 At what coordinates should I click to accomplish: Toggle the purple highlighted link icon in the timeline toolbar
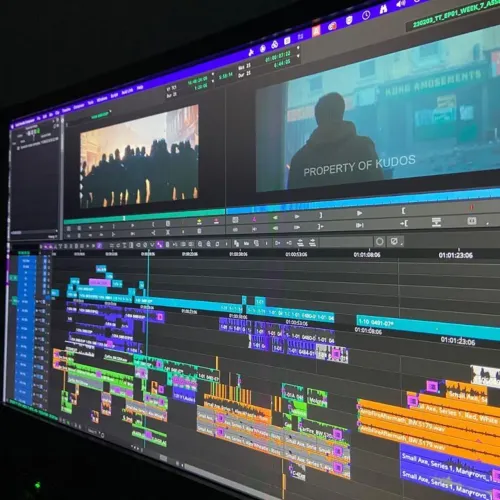pos(160,245)
